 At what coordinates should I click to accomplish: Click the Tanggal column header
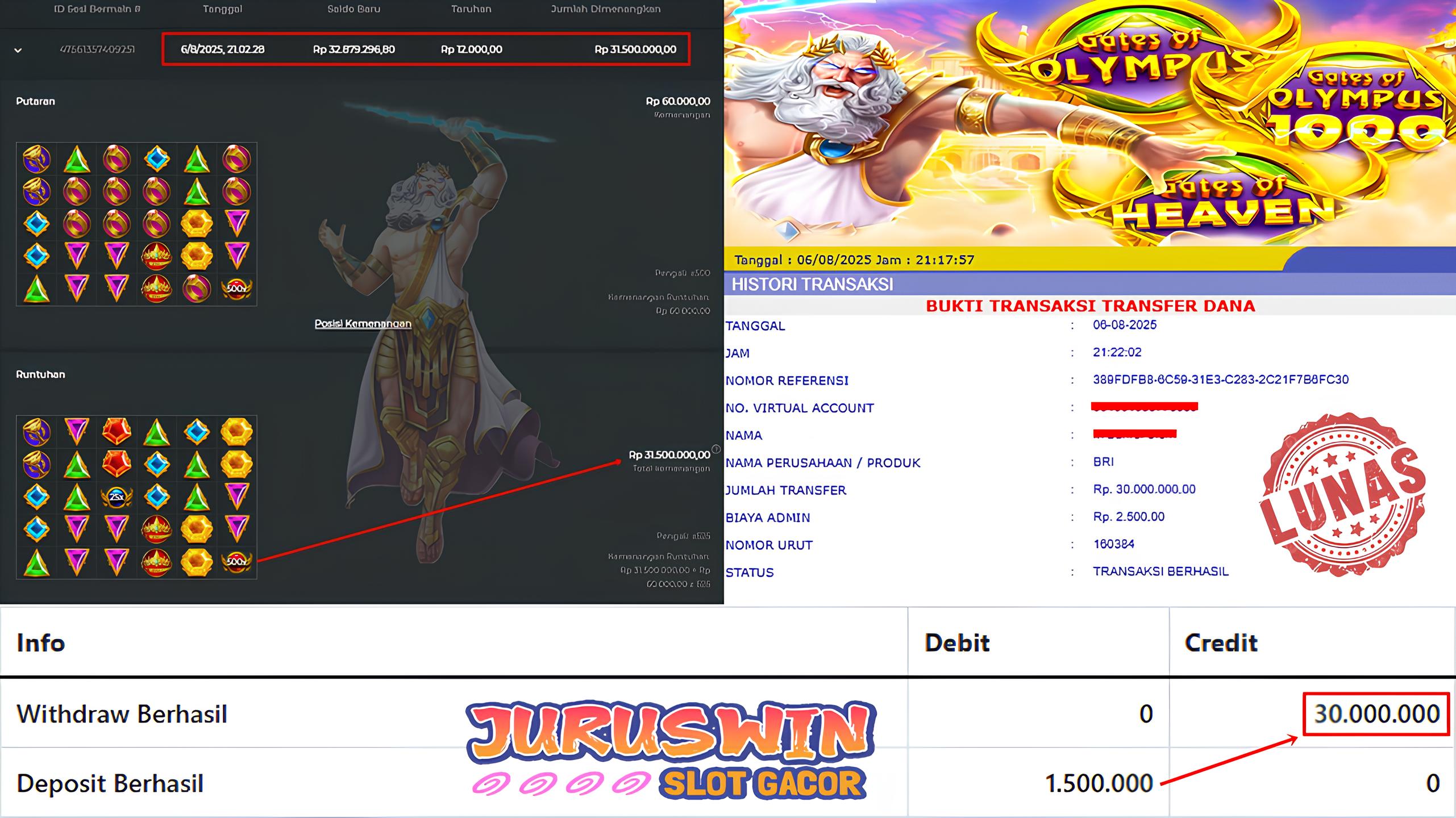coord(222,9)
